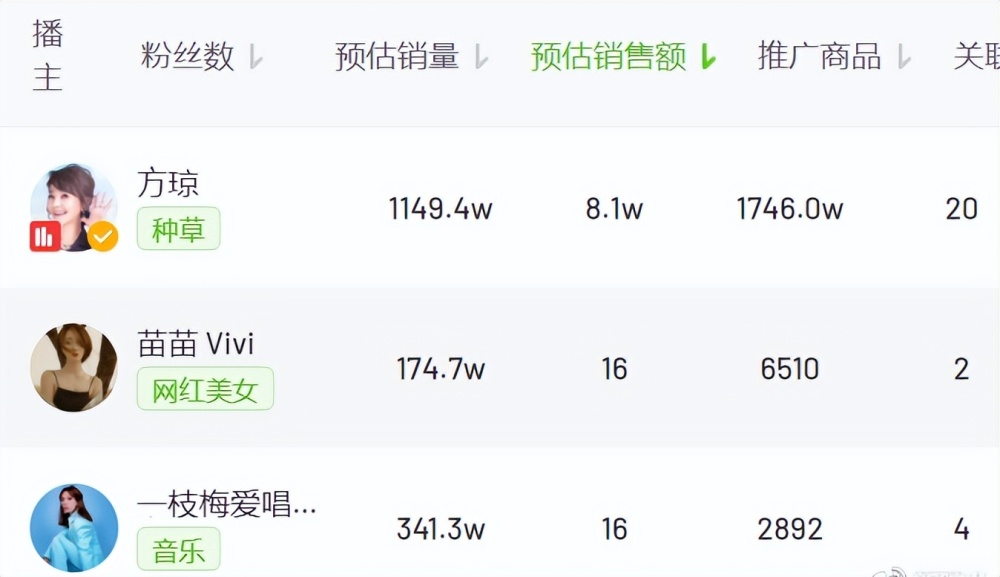Click the 播主 column header
The image size is (1000, 577).
point(48,56)
